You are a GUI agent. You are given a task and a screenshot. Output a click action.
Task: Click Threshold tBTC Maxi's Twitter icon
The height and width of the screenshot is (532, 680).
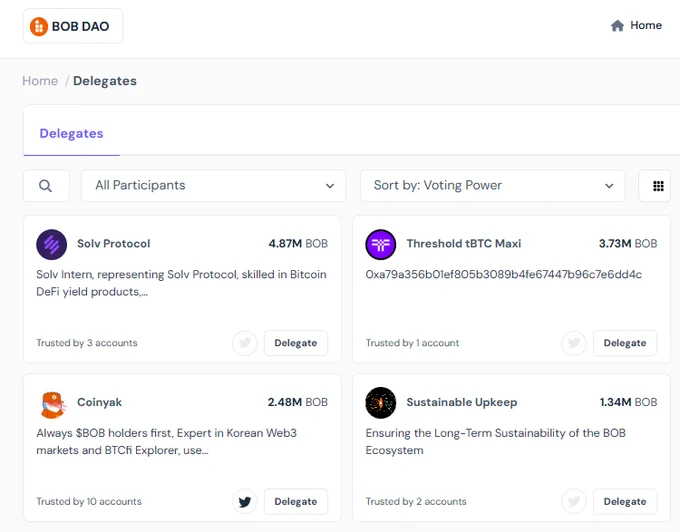(574, 343)
